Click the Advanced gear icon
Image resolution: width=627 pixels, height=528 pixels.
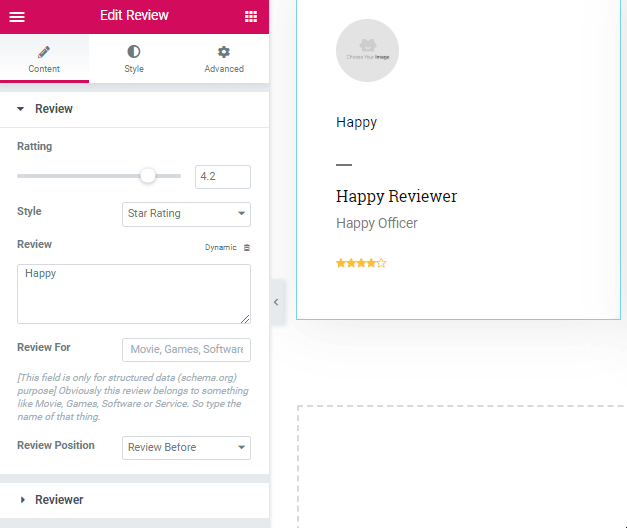(x=224, y=52)
